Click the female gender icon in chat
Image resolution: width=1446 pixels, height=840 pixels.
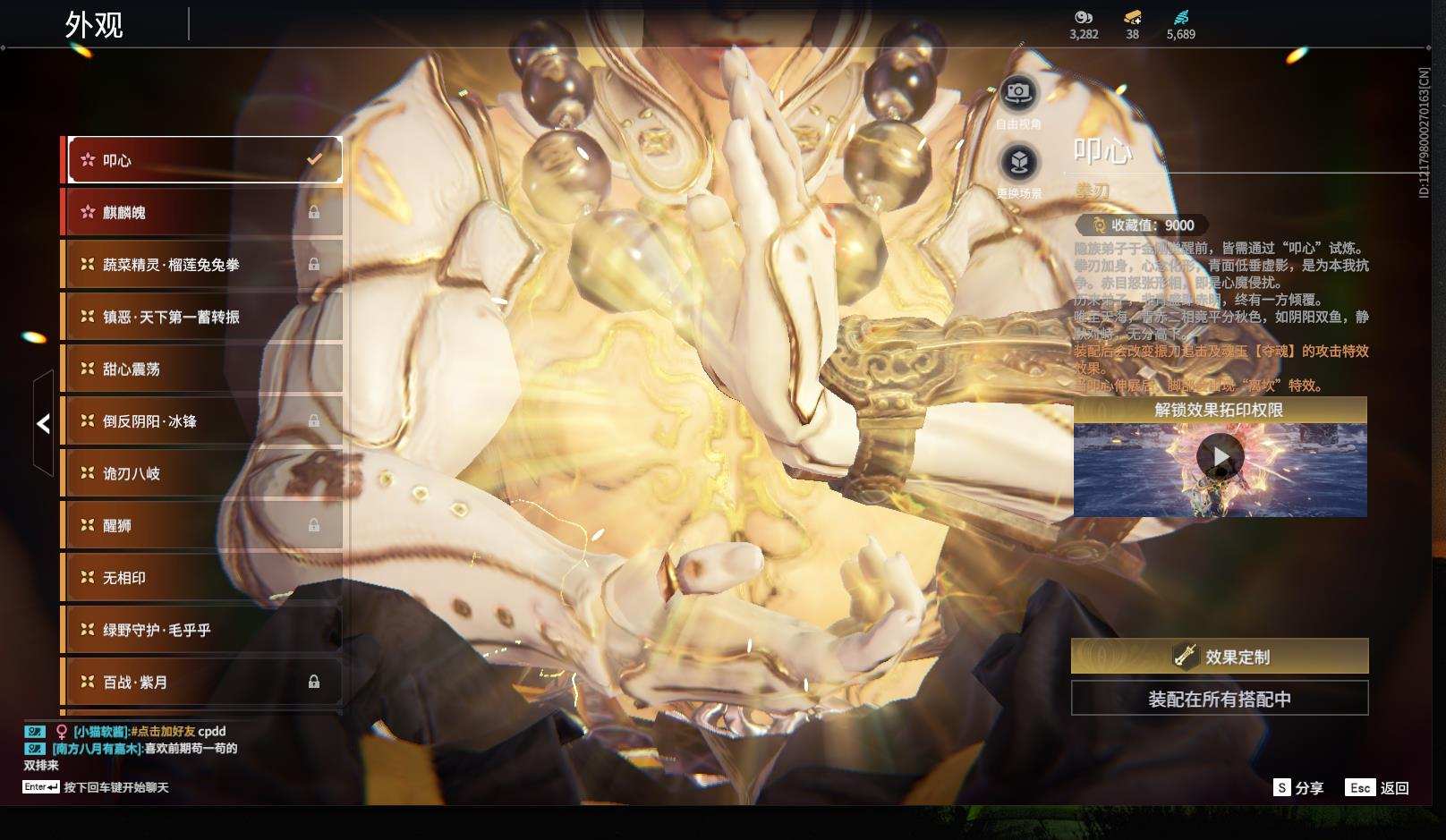62,732
